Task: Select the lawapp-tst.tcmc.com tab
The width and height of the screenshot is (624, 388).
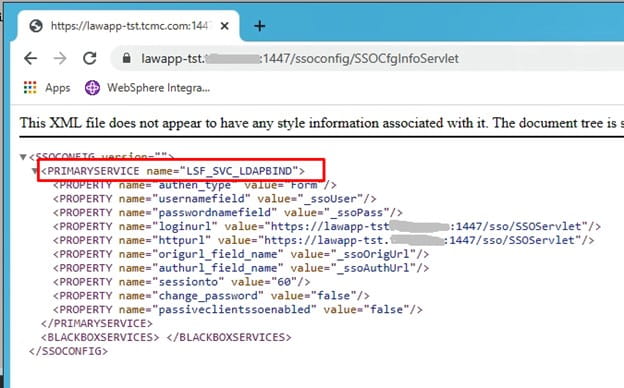Action: 128,26
